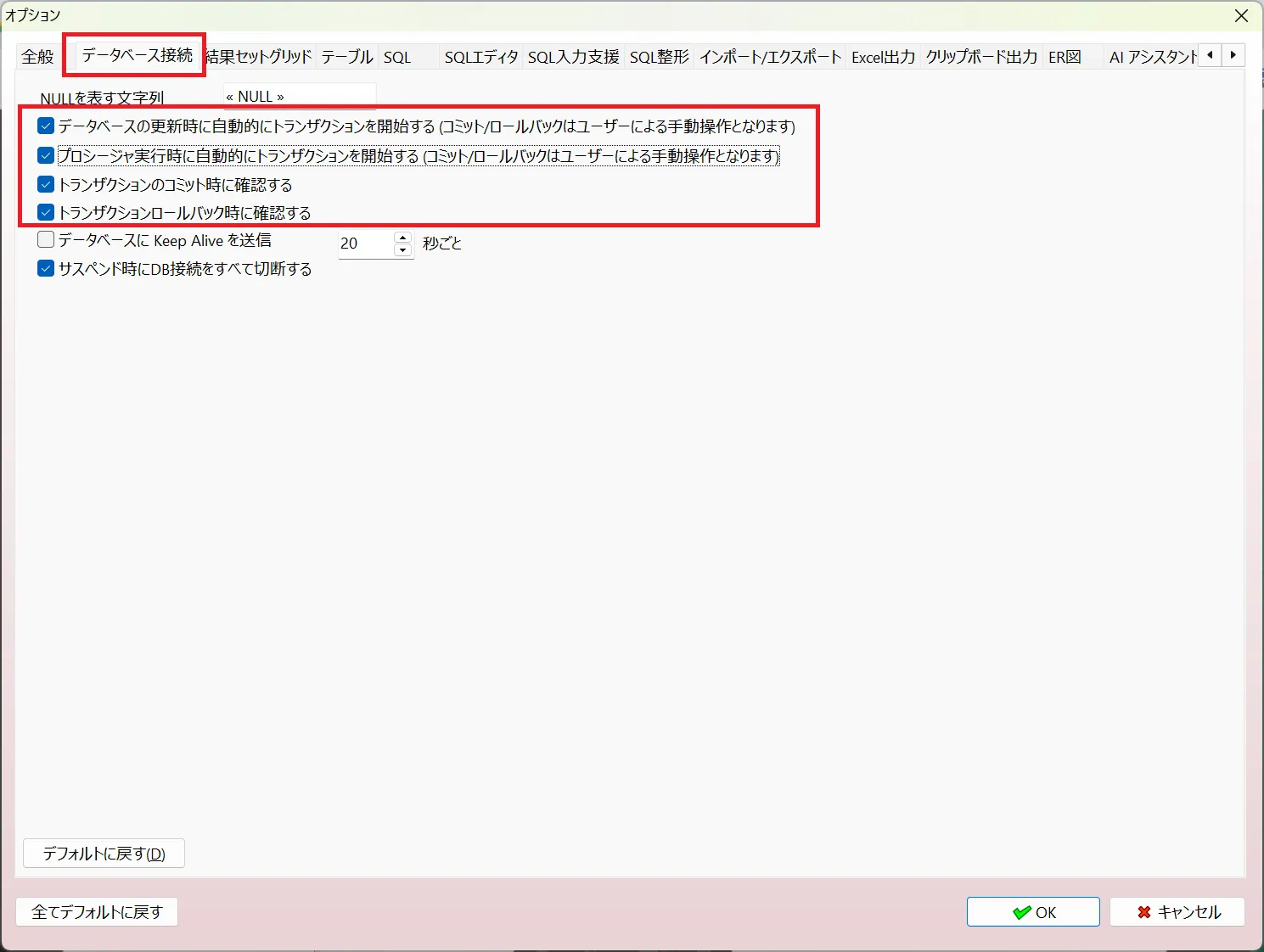Open the AI アシスタント tab
The width and height of the screenshot is (1264, 952).
[x=1153, y=57]
